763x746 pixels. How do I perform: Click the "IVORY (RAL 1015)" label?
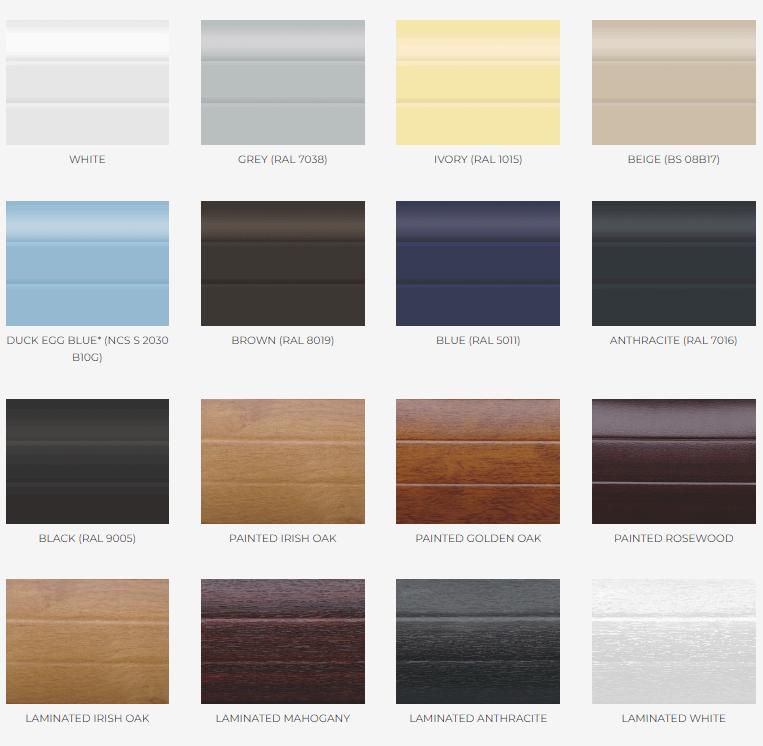(x=478, y=159)
